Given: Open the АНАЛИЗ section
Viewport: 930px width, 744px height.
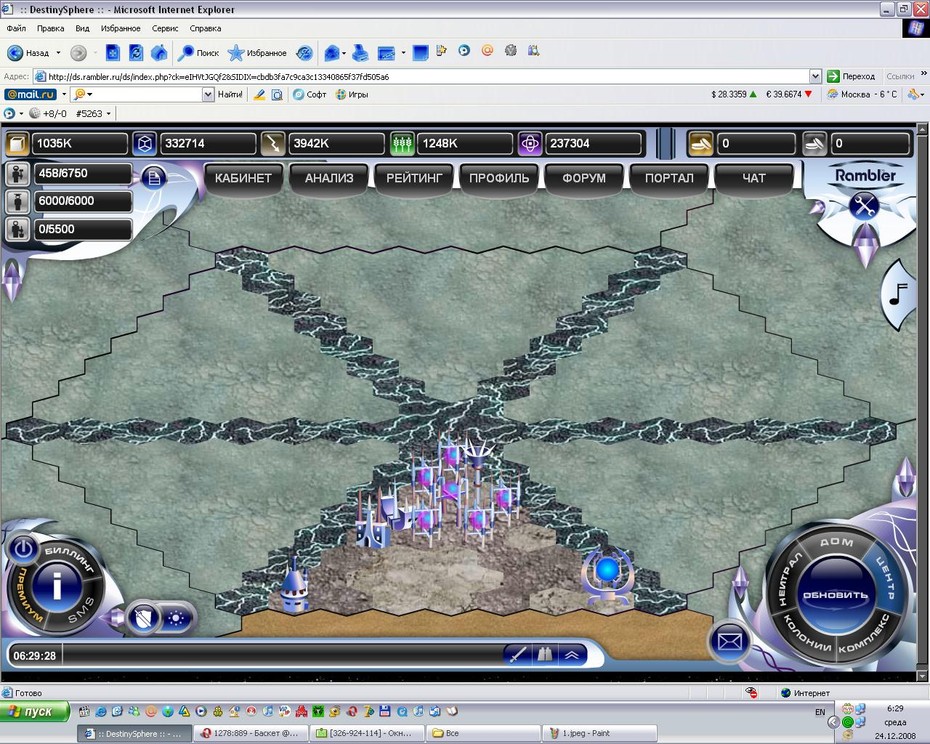Looking at the screenshot, I should 329,178.
